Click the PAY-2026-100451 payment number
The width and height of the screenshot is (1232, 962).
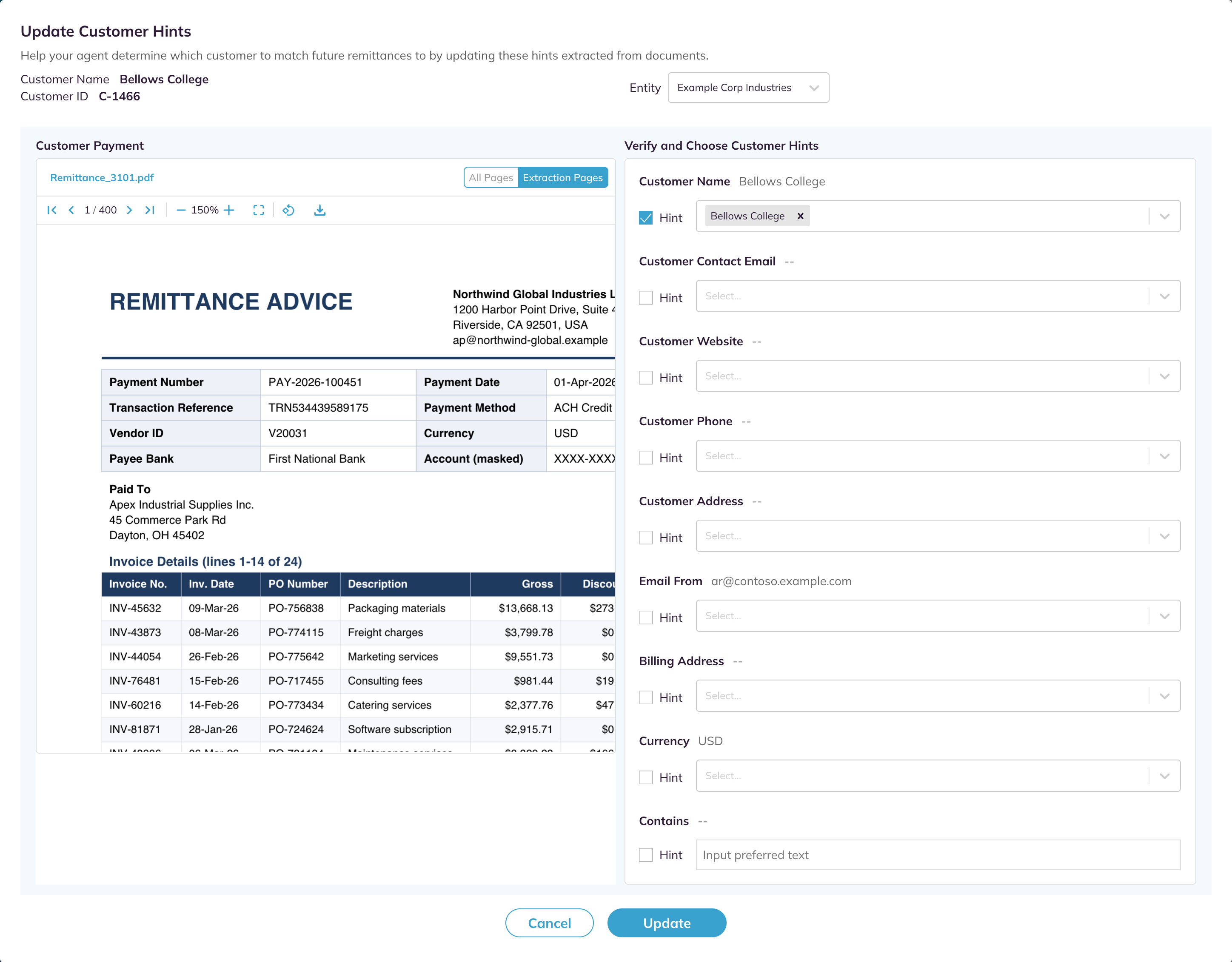coord(315,382)
